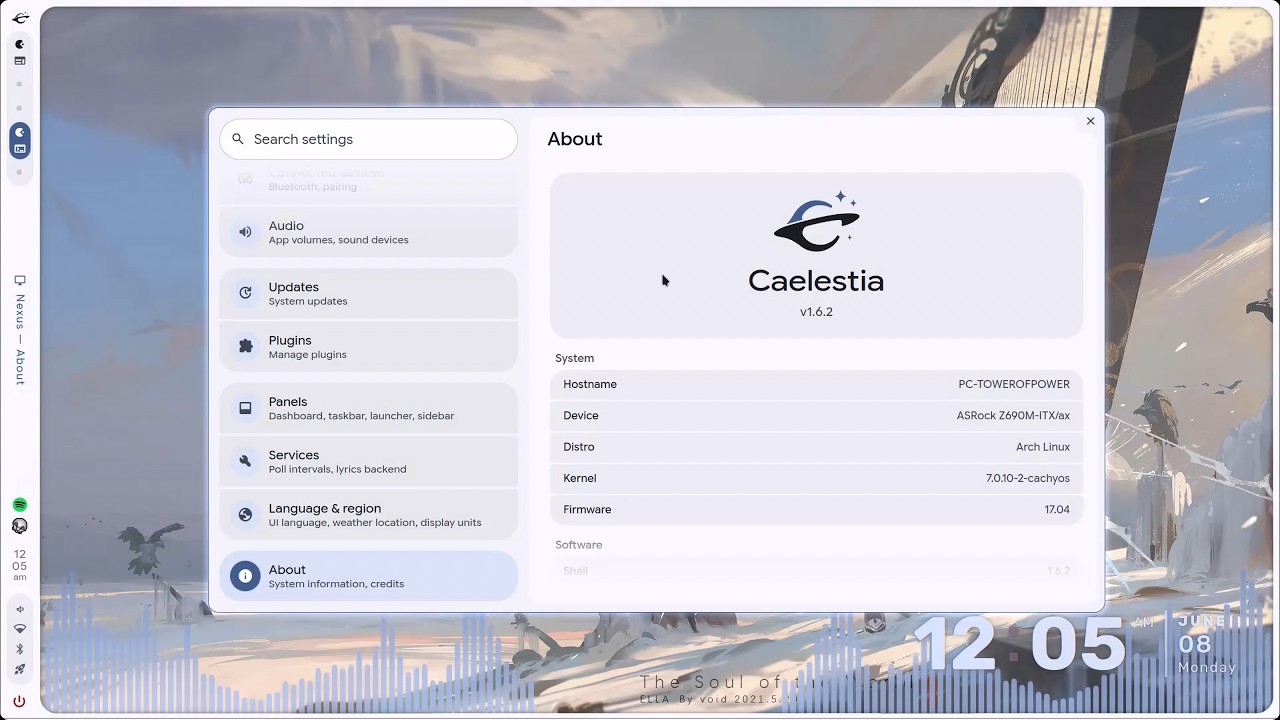Switch to the Panels section

click(368, 408)
